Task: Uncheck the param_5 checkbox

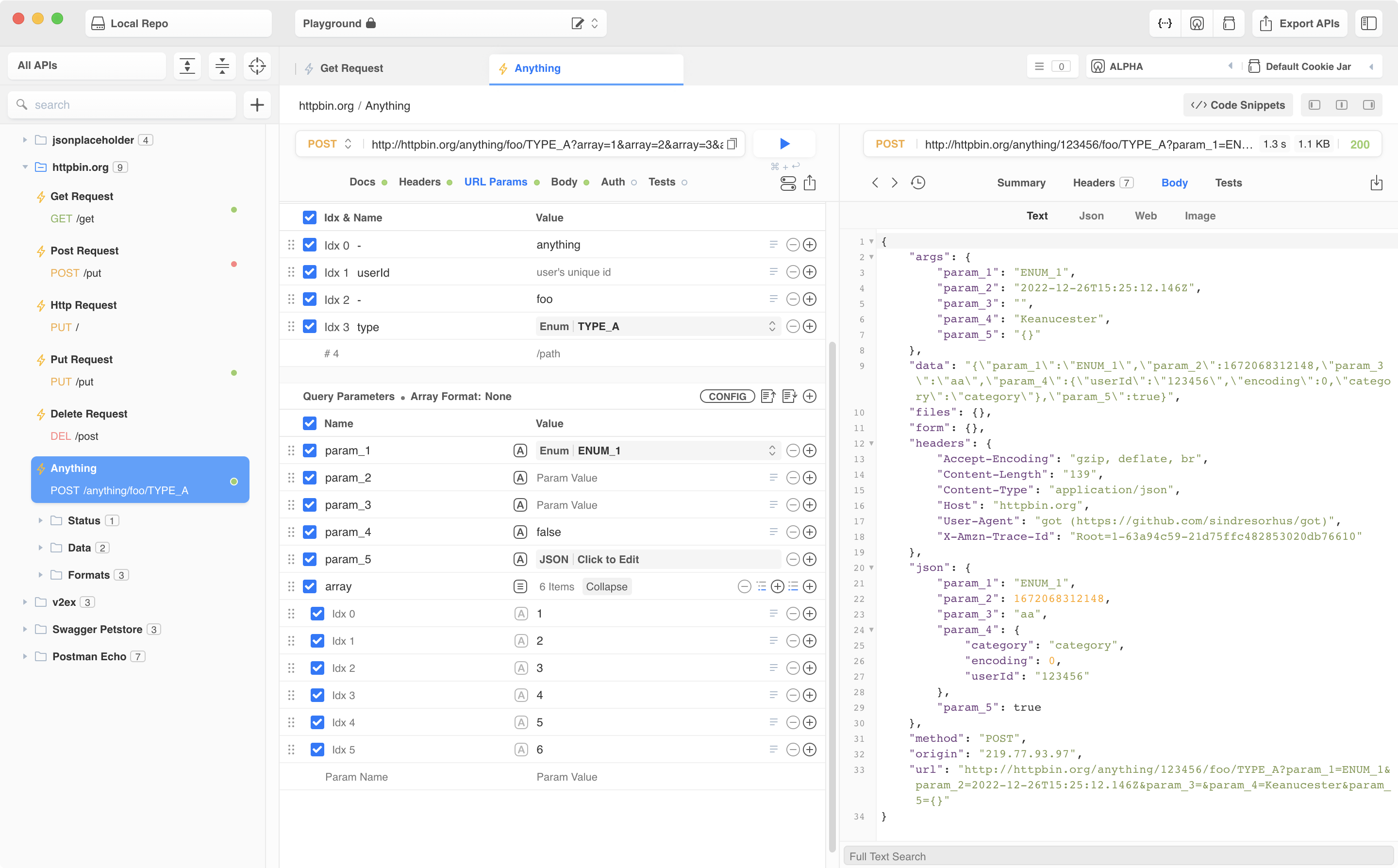Action: 309,559
